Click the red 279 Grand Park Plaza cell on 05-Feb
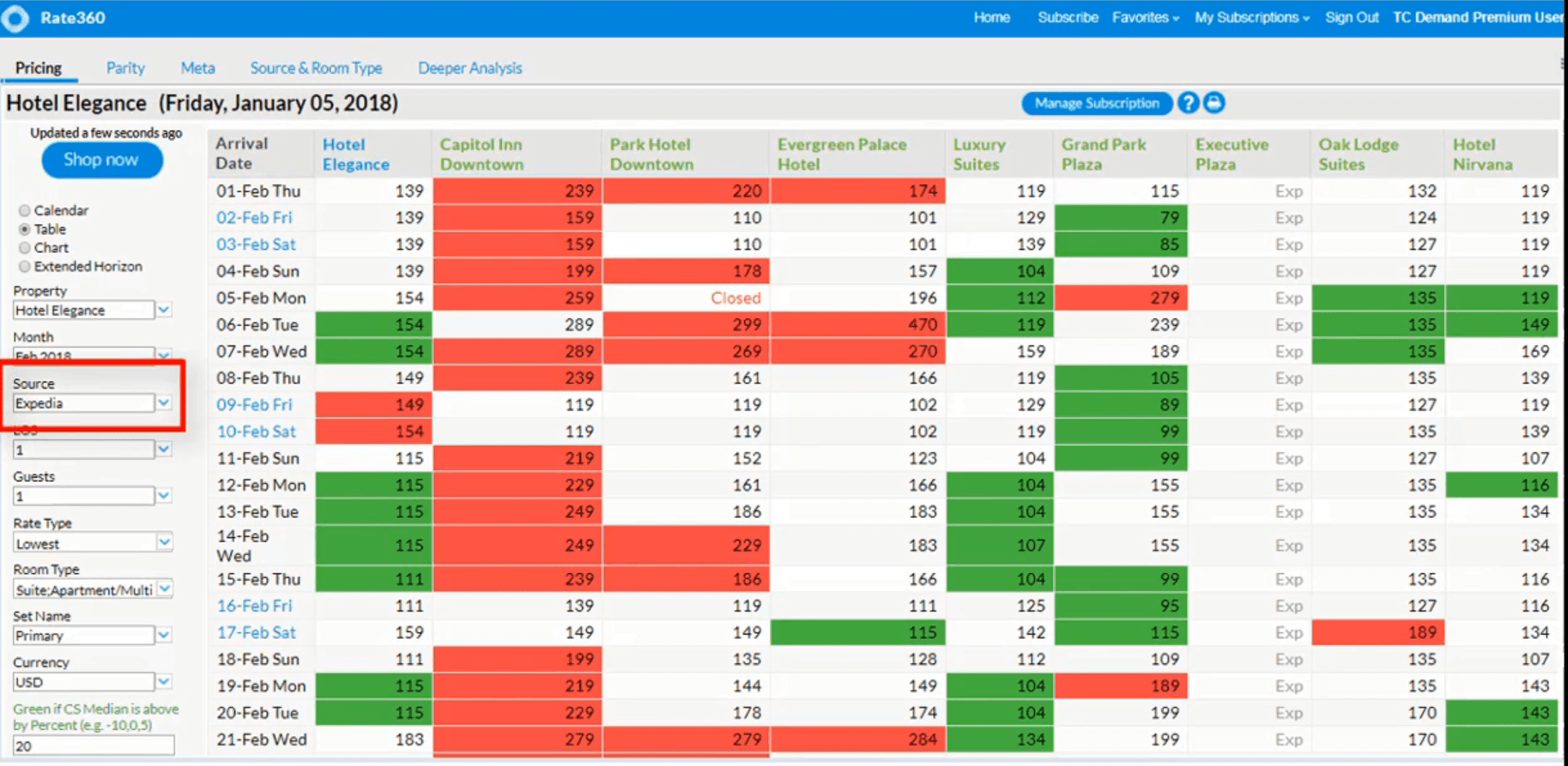 1120,298
